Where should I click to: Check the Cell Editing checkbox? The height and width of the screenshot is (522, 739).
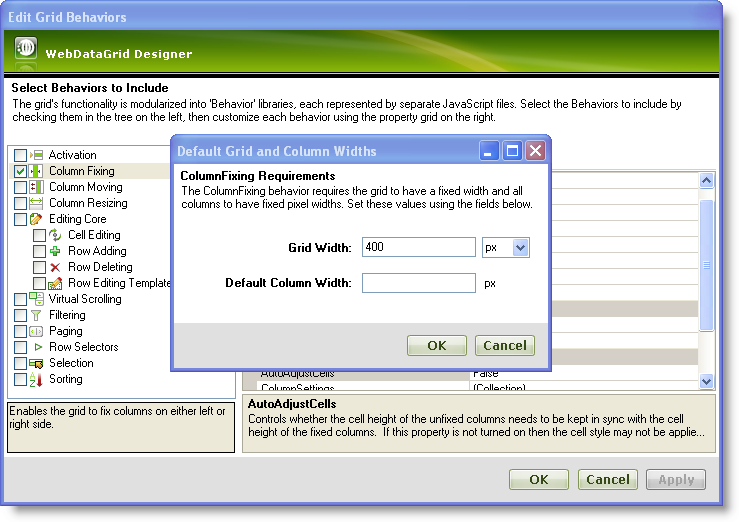coord(40,235)
